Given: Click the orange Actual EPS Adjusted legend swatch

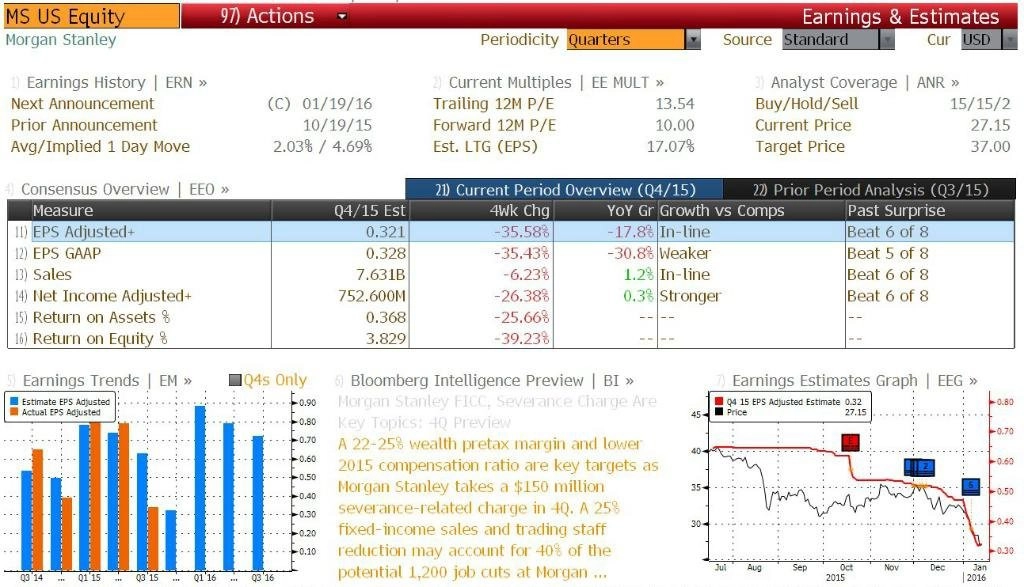Looking at the screenshot, I should [14, 413].
